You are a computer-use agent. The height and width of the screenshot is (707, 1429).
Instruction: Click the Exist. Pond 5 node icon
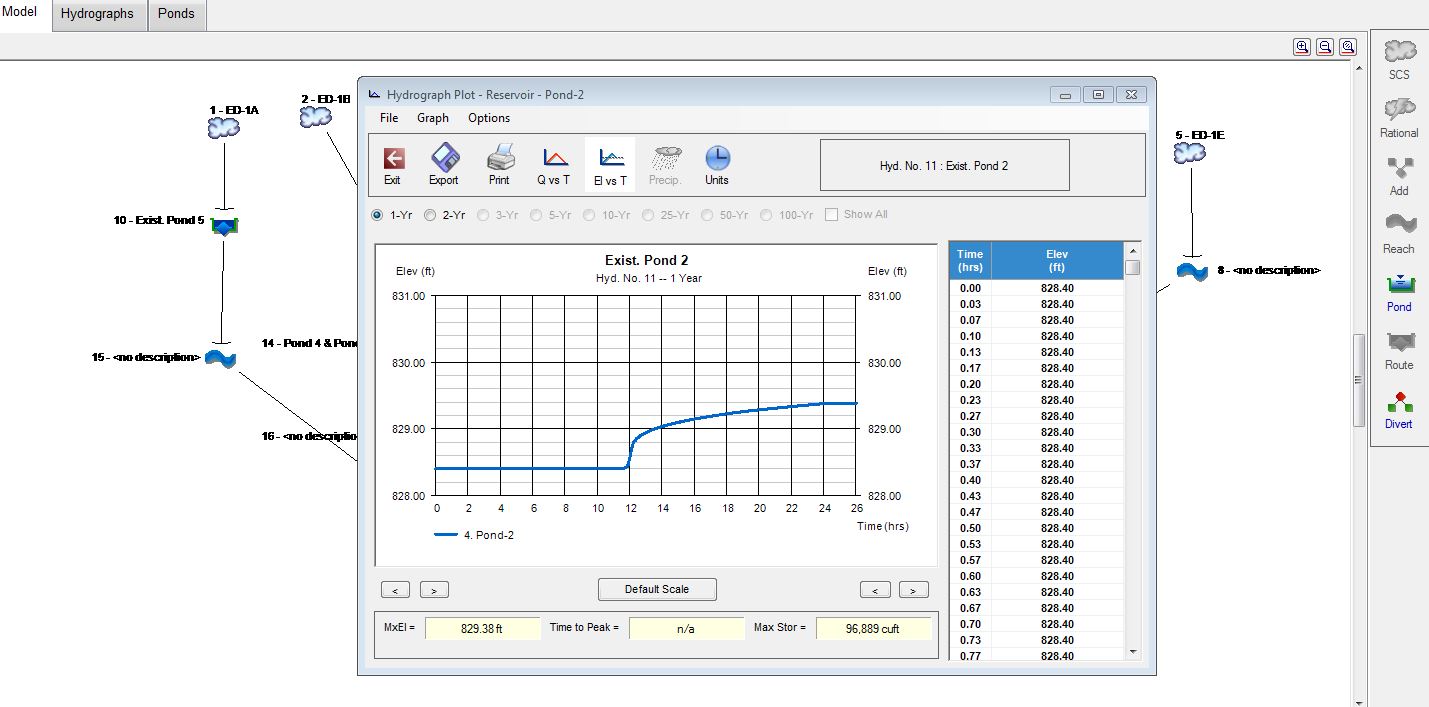(224, 226)
